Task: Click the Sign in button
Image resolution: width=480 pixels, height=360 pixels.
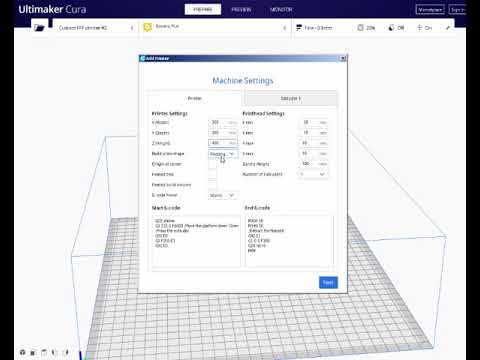Action: 457,10
